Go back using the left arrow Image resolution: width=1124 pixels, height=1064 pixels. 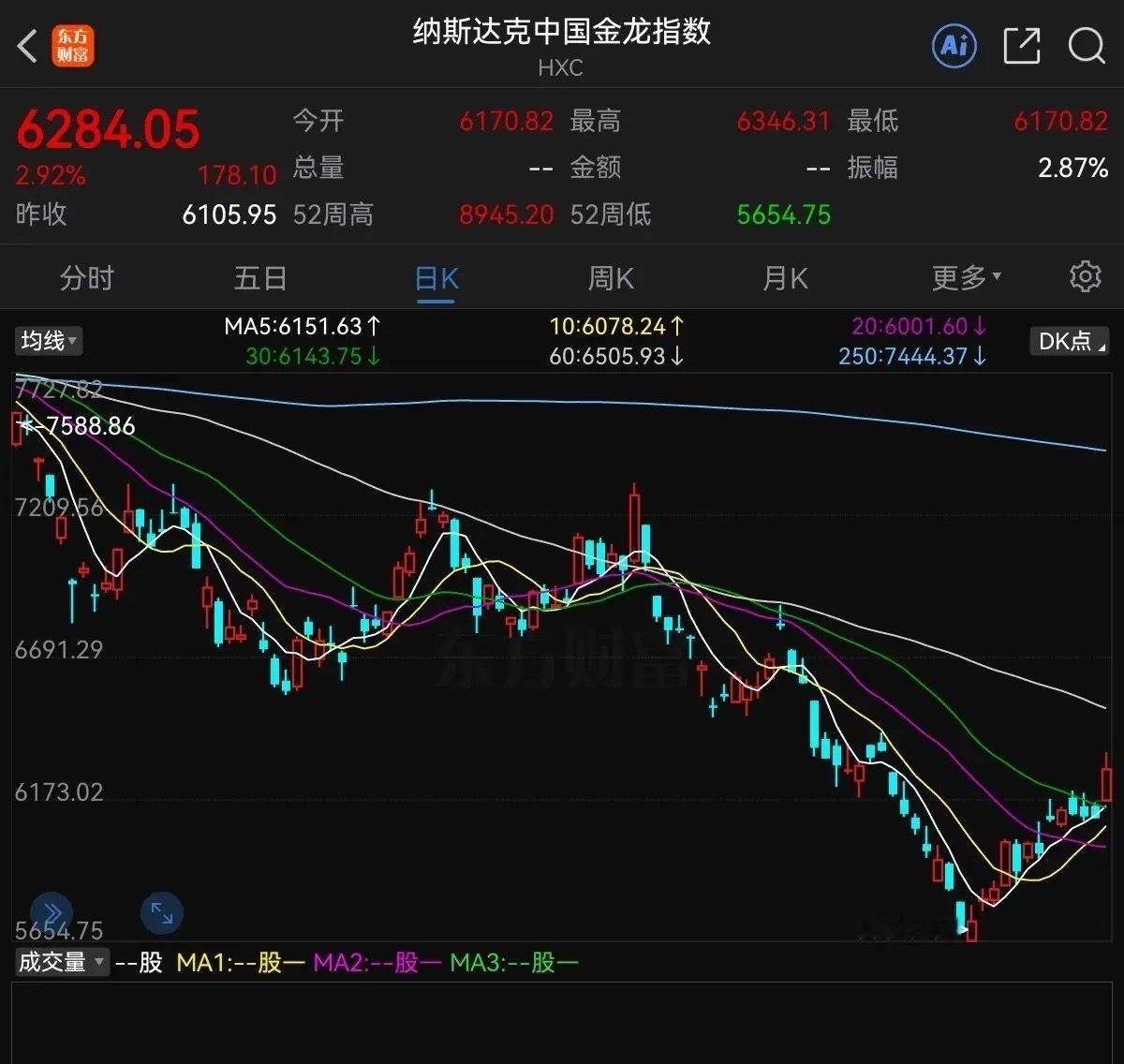[28, 46]
